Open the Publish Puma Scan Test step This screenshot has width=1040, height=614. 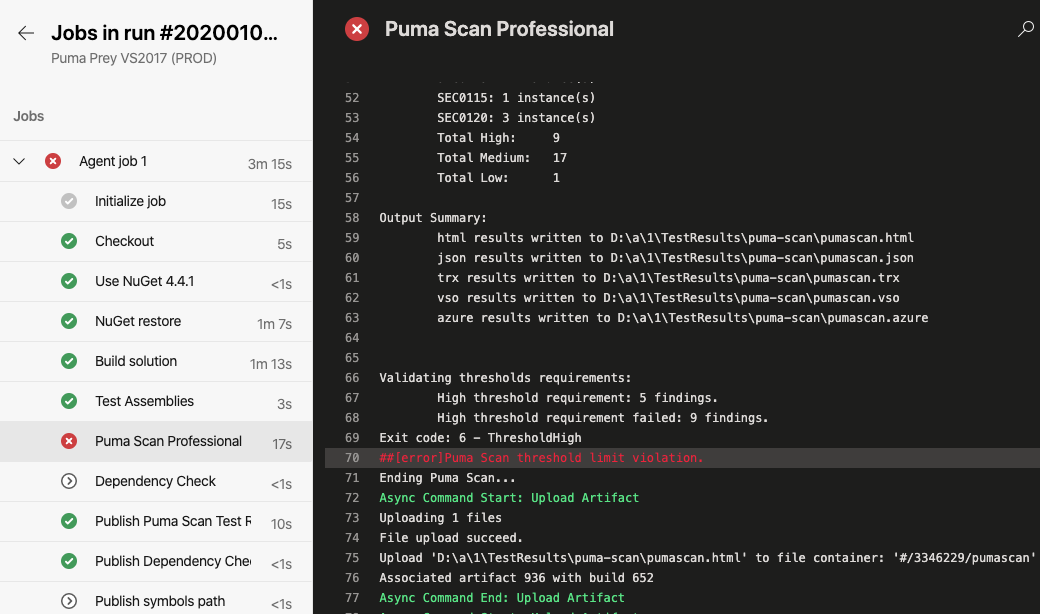click(172, 521)
